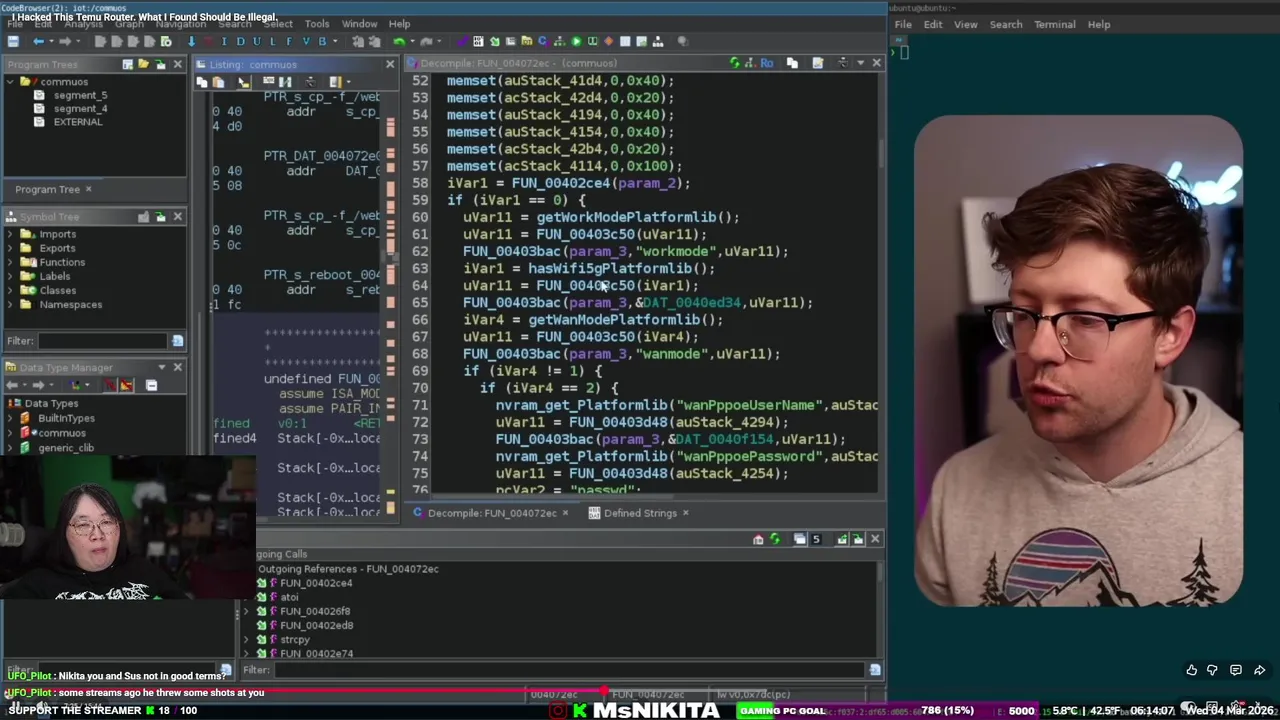This screenshot has height=720, width=1280.
Task: Select generic_clib in Data Type Manager
Action: [66, 447]
